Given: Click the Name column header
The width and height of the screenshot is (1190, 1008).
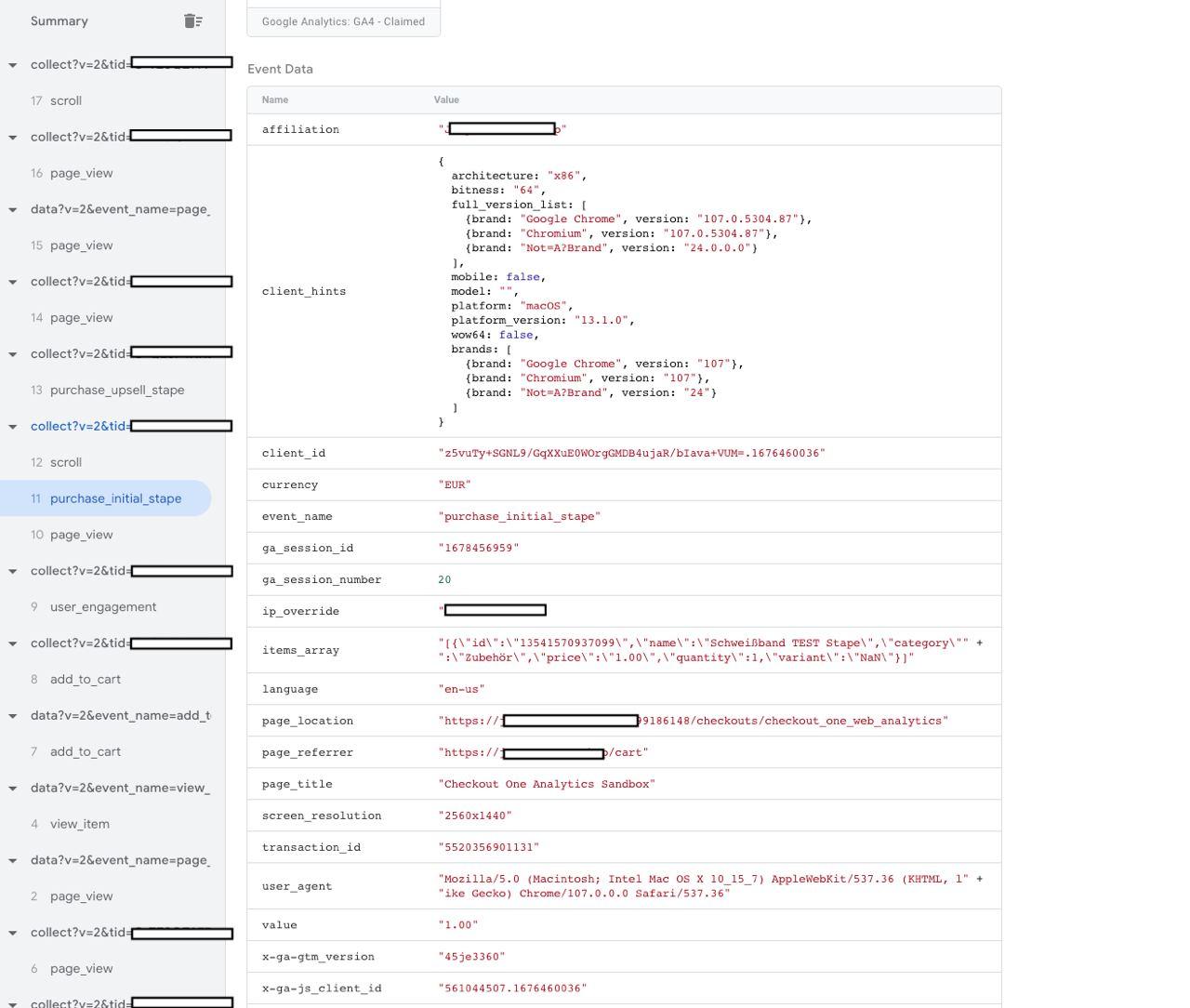Looking at the screenshot, I should [275, 99].
